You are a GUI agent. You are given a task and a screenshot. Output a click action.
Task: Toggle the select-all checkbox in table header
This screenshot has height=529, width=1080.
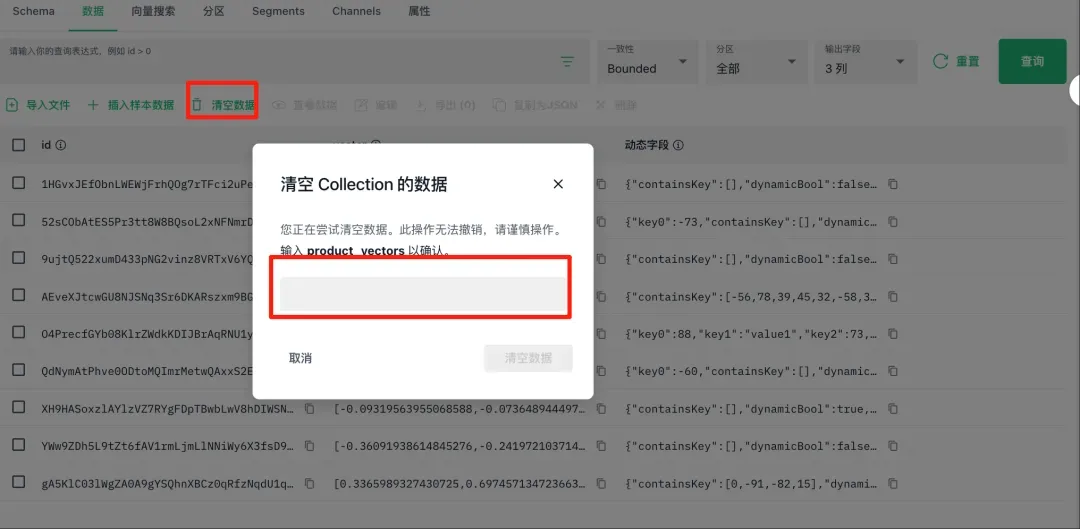pyautogui.click(x=19, y=145)
